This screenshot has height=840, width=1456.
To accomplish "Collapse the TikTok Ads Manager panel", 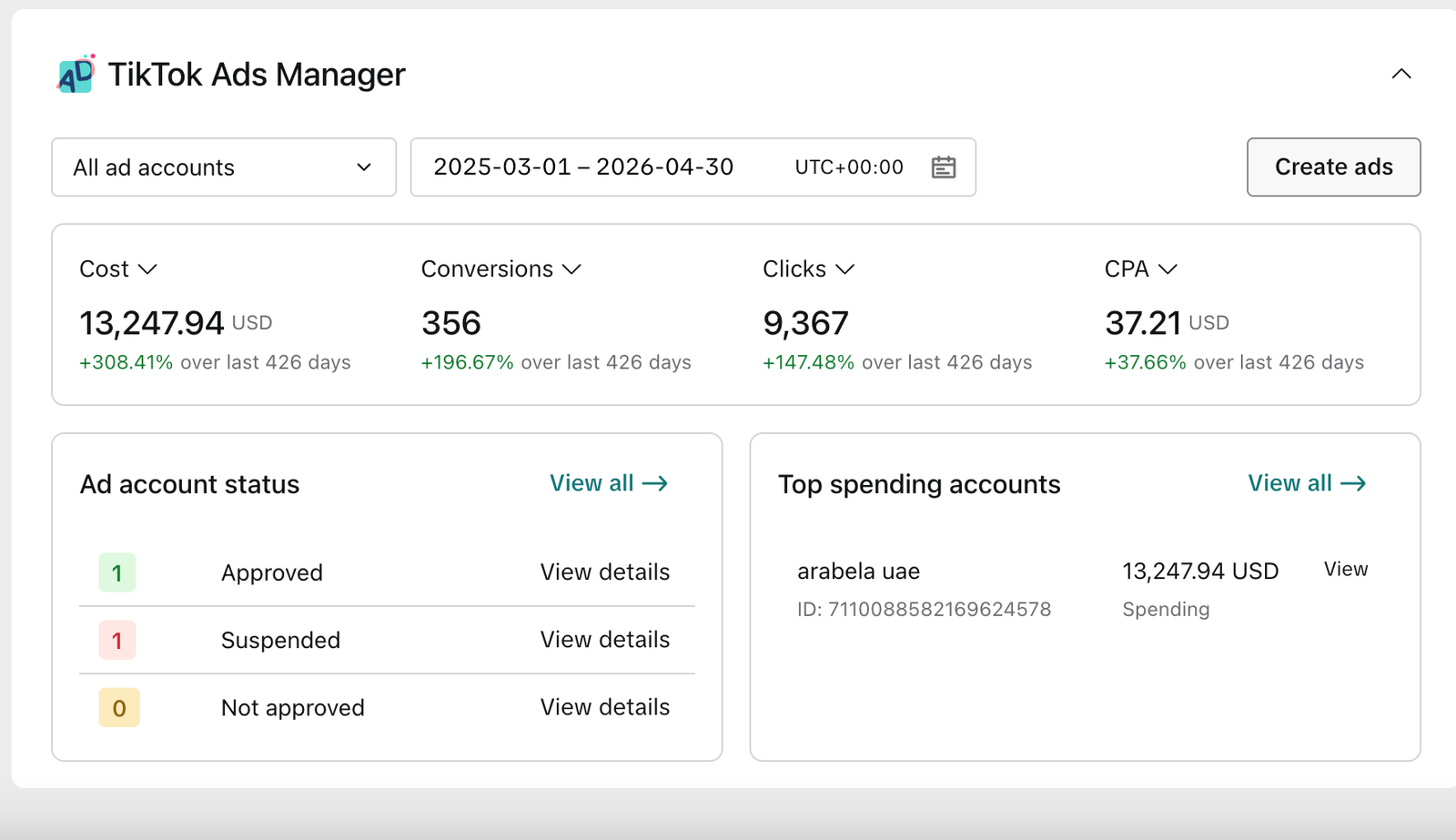I will tap(1401, 74).
